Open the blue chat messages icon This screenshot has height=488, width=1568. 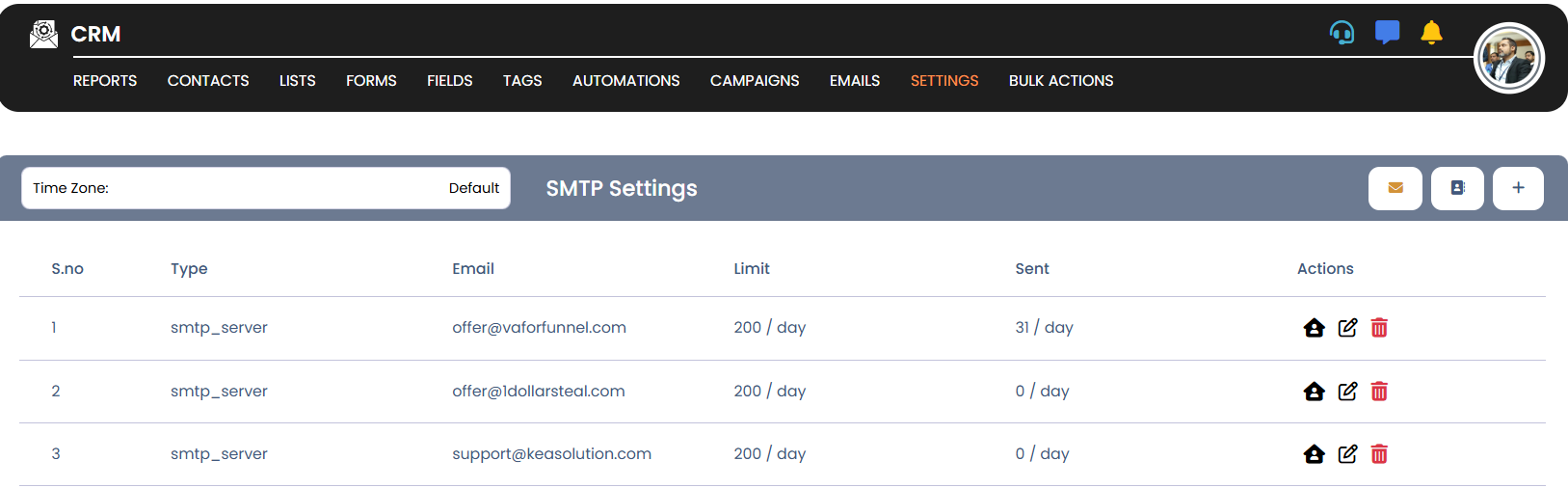[x=1387, y=33]
